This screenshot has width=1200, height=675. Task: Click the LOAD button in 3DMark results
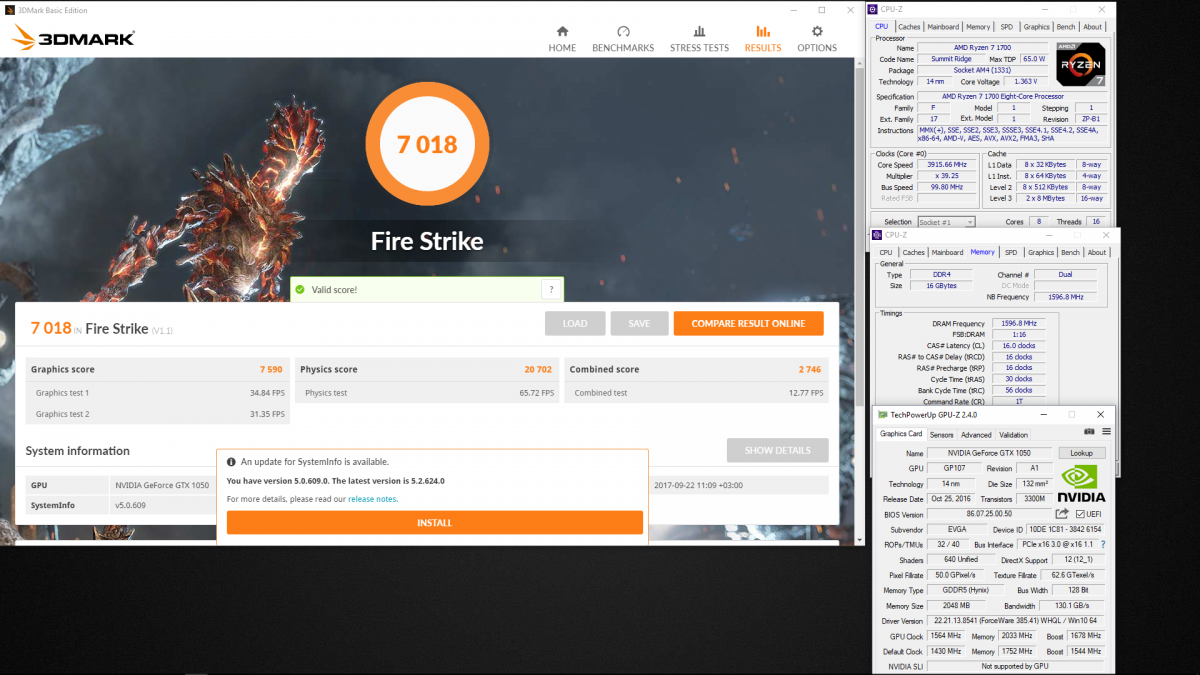[575, 323]
